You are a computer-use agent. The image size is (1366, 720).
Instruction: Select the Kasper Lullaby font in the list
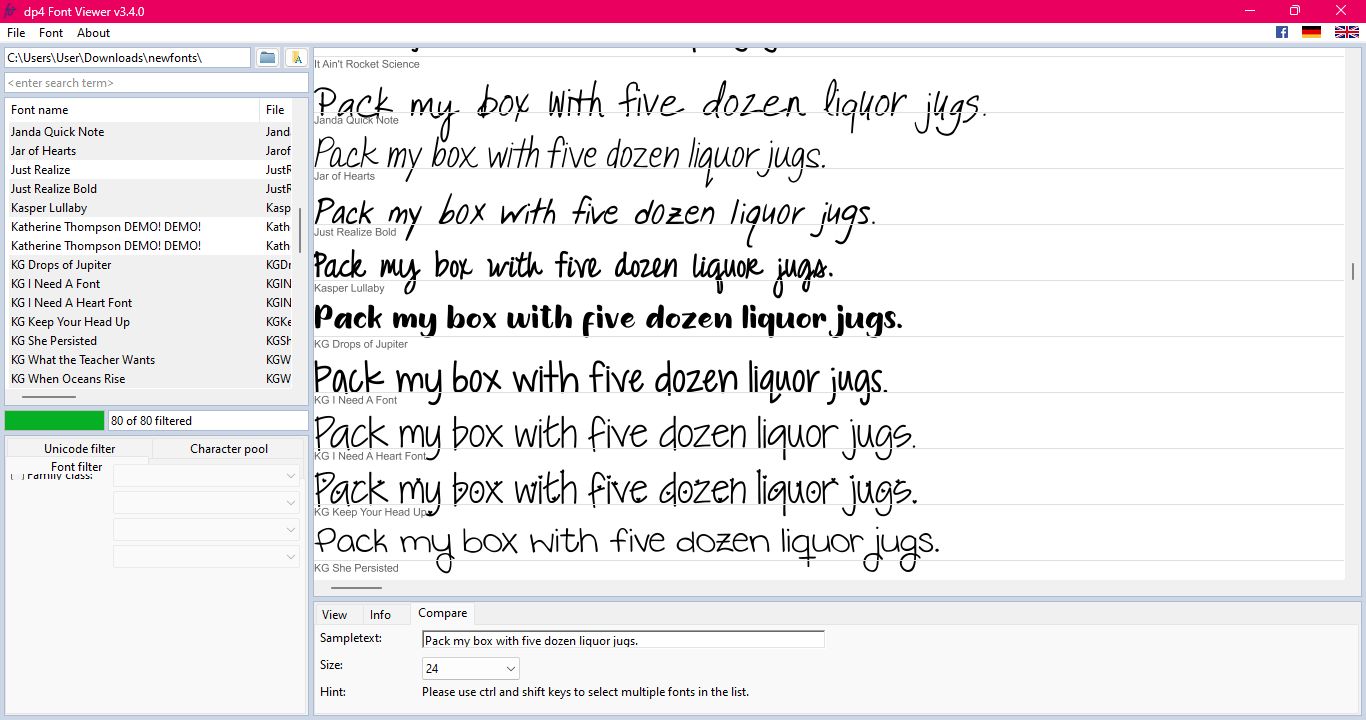[x=49, y=208]
